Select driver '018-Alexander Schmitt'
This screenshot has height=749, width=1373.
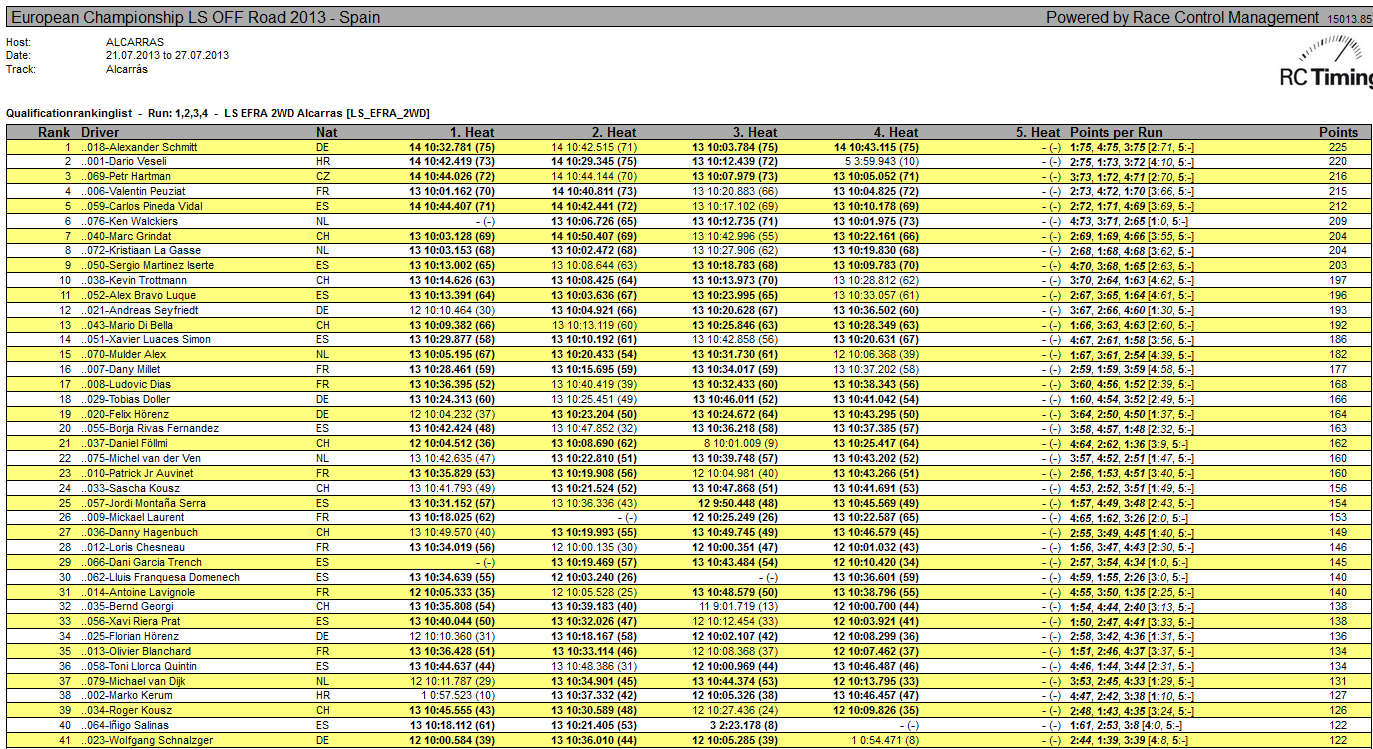pyautogui.click(x=139, y=147)
